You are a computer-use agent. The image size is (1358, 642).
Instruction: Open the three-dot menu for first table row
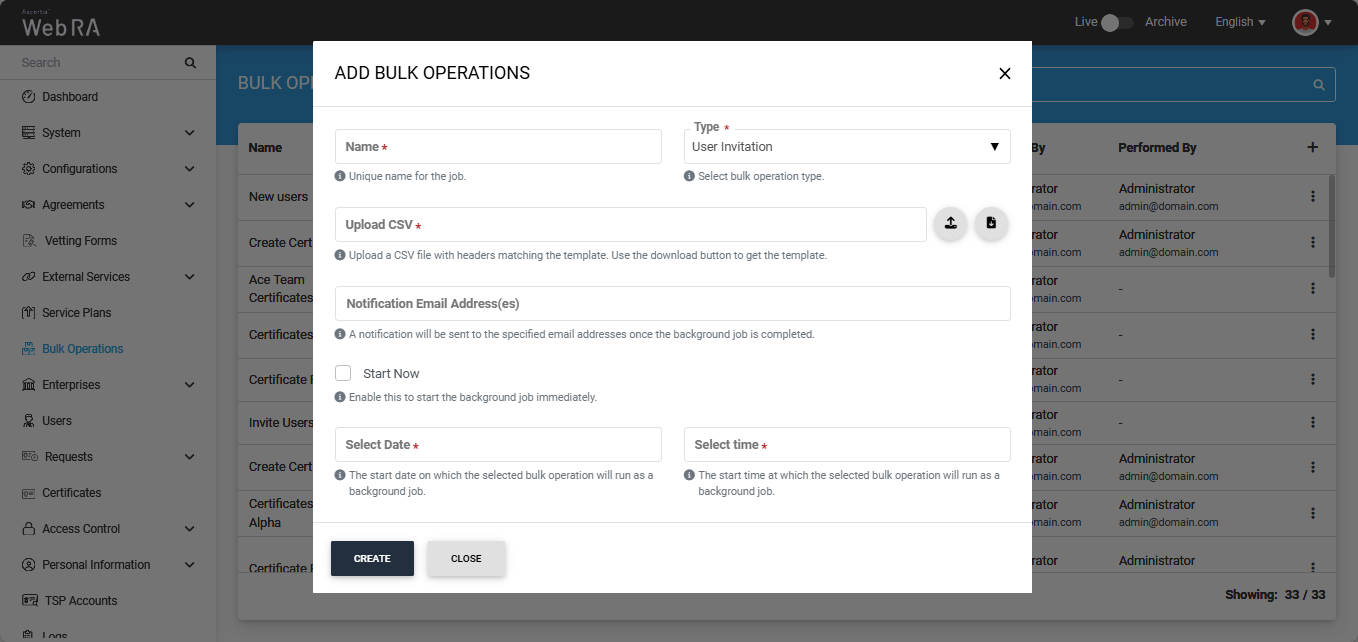pyautogui.click(x=1313, y=197)
